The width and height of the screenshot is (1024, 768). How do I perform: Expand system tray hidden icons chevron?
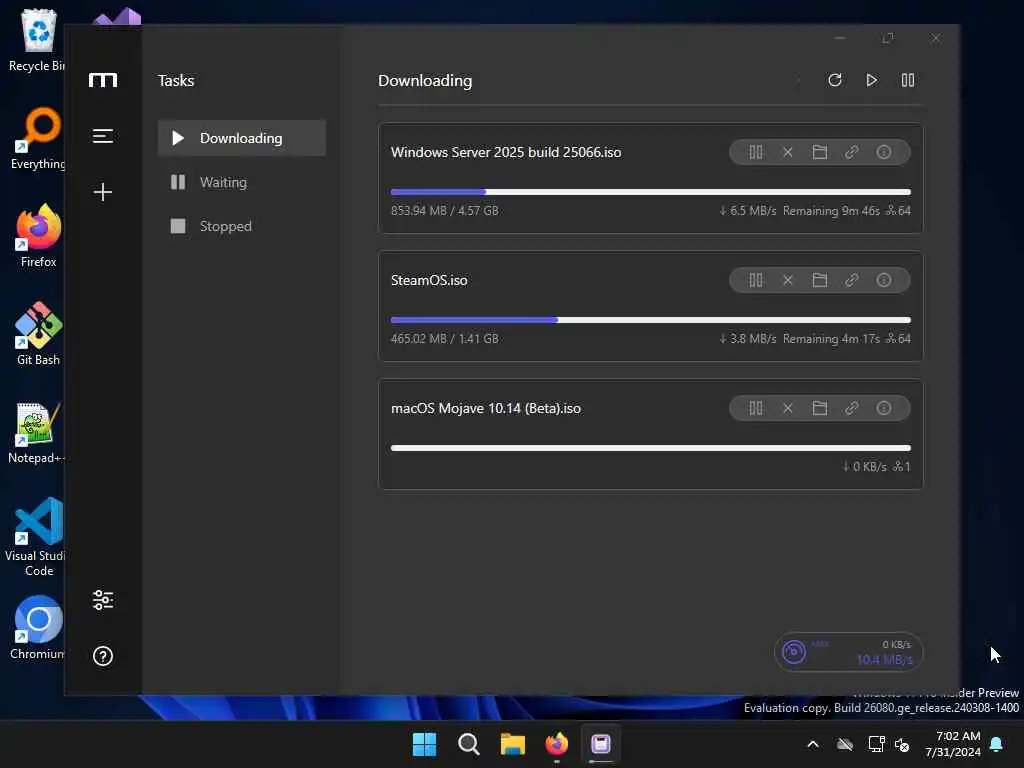[813, 744]
